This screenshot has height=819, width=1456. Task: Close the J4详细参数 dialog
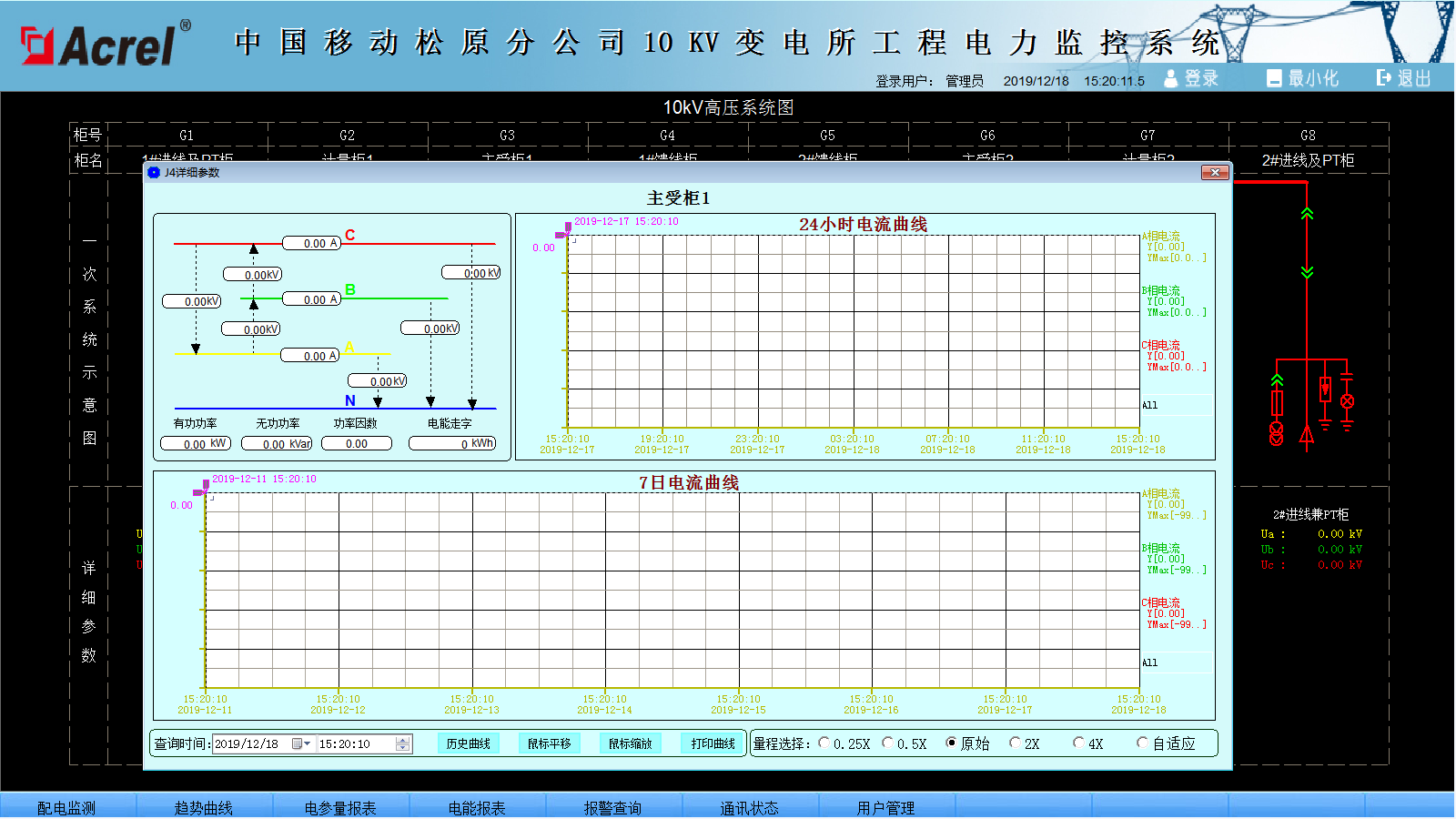coord(1215,172)
